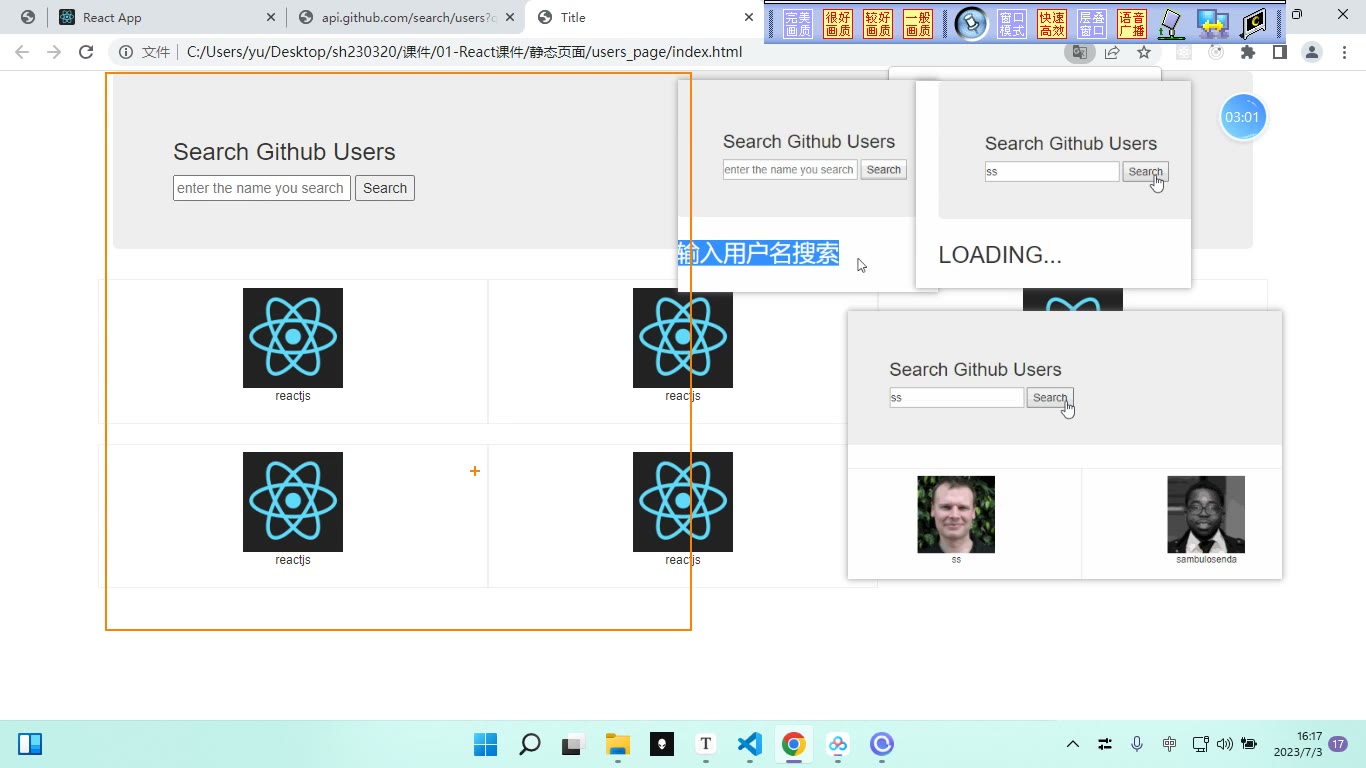Pick 一般画质 quality option
This screenshot has width=1366, height=768.
click(918, 24)
